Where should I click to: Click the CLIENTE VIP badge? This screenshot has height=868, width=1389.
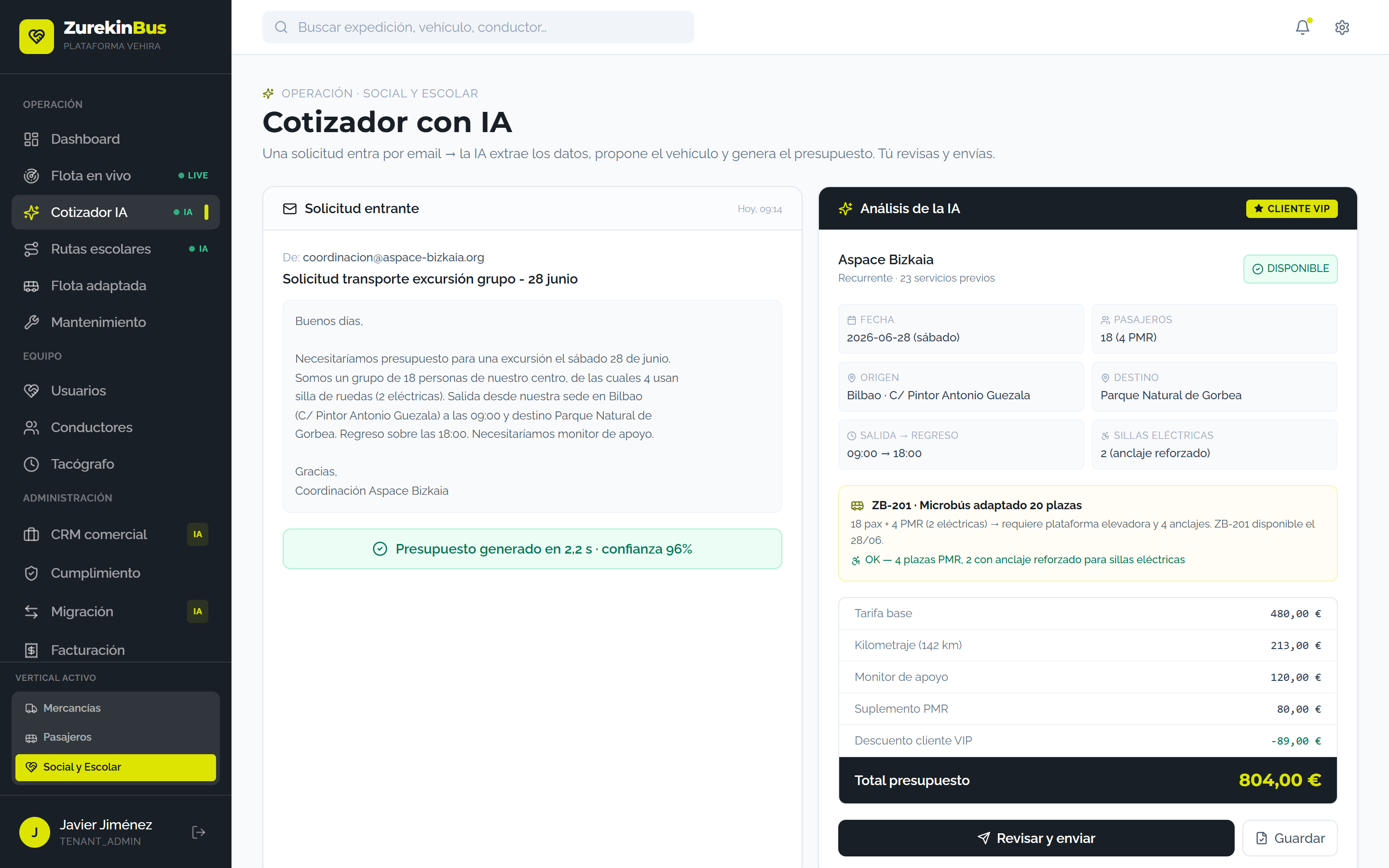1292,208
